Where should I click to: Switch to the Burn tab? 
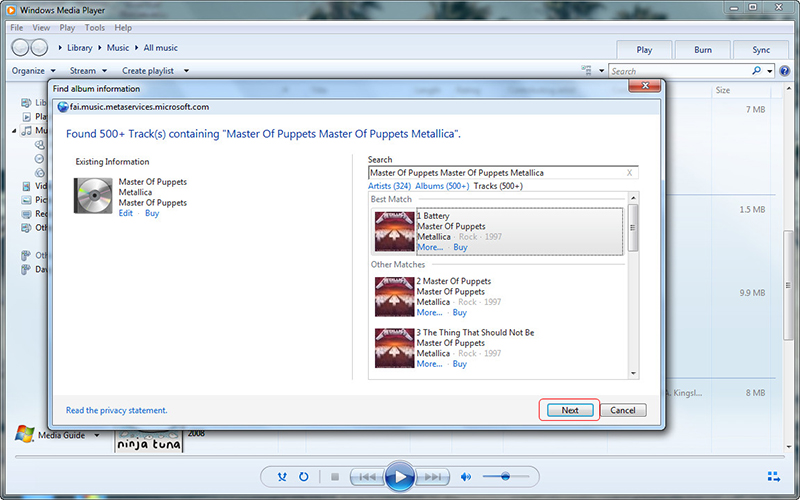[x=703, y=50]
